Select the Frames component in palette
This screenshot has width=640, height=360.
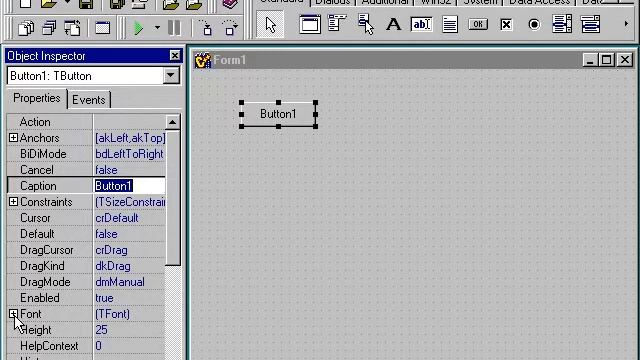[310, 24]
